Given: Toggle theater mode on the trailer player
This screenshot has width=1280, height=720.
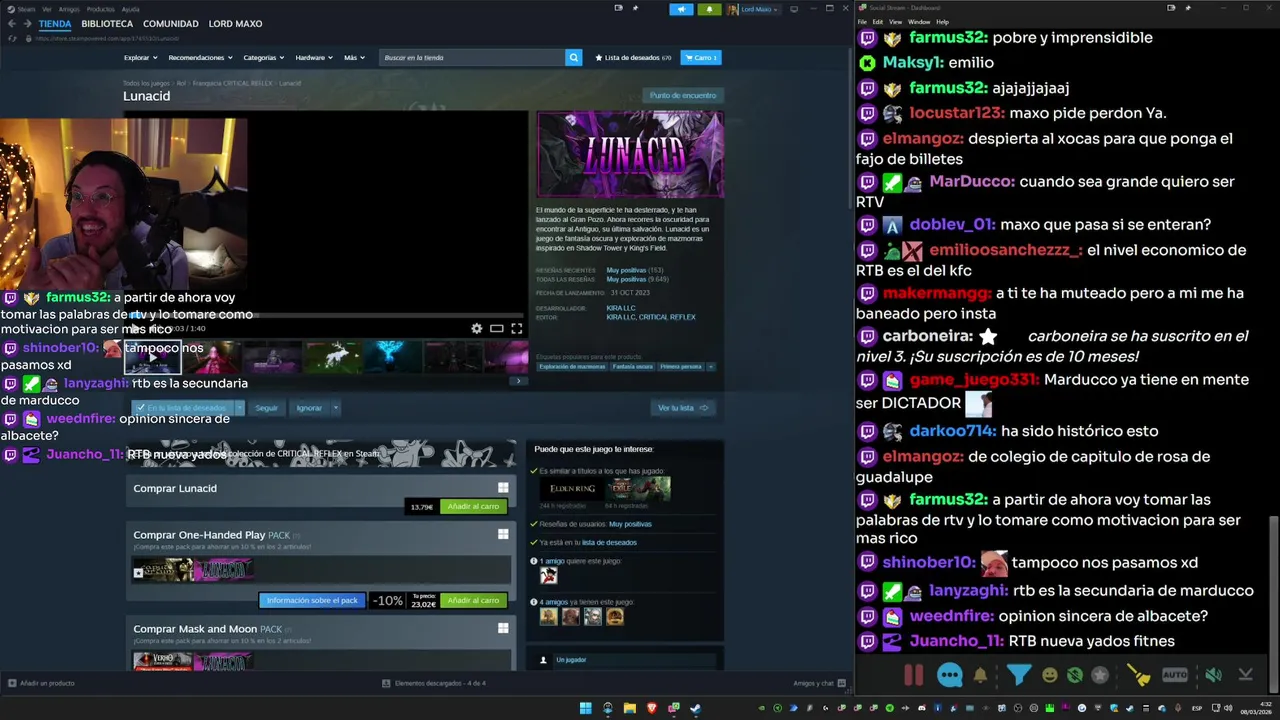Looking at the screenshot, I should 496,328.
